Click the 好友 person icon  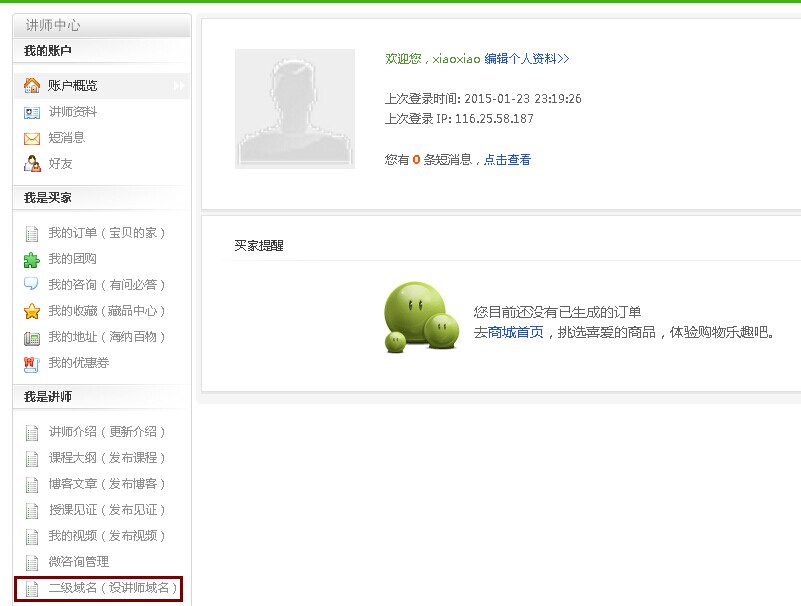32,164
